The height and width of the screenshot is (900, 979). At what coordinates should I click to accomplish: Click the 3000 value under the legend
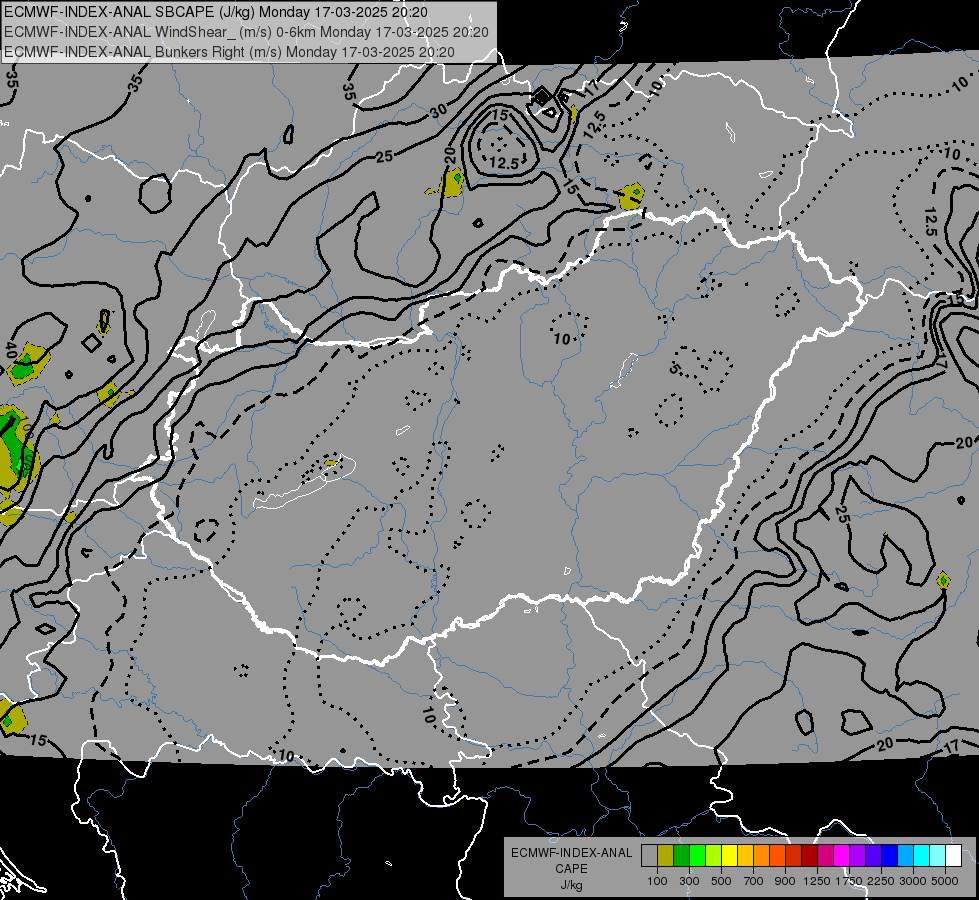pyautogui.click(x=913, y=881)
